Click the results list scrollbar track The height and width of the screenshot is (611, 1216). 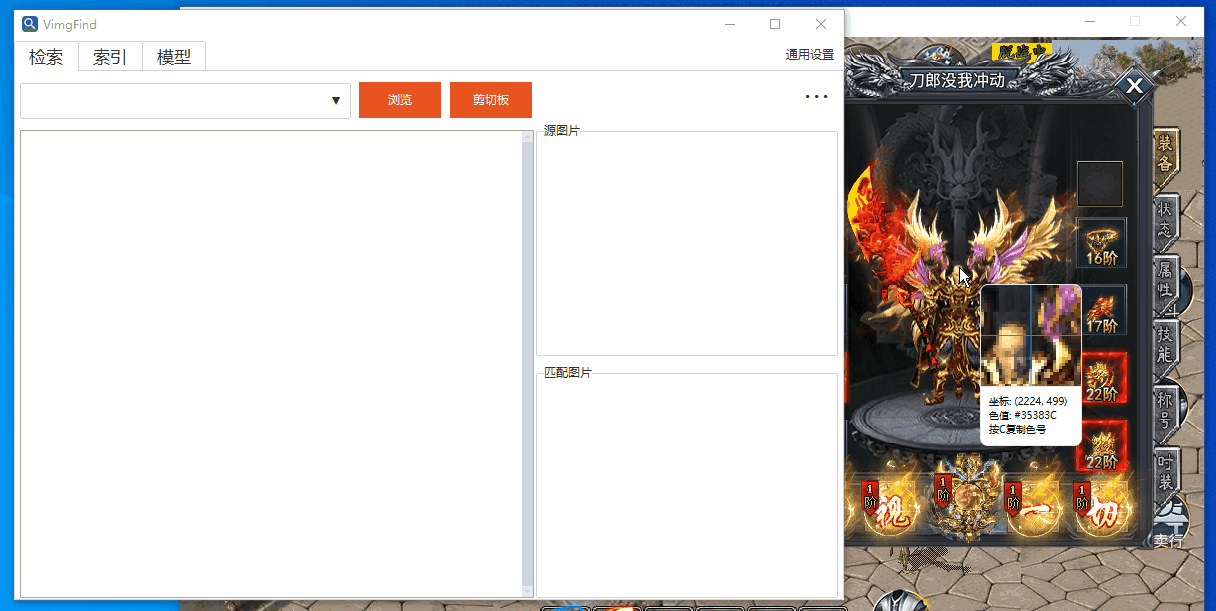[x=528, y=364]
